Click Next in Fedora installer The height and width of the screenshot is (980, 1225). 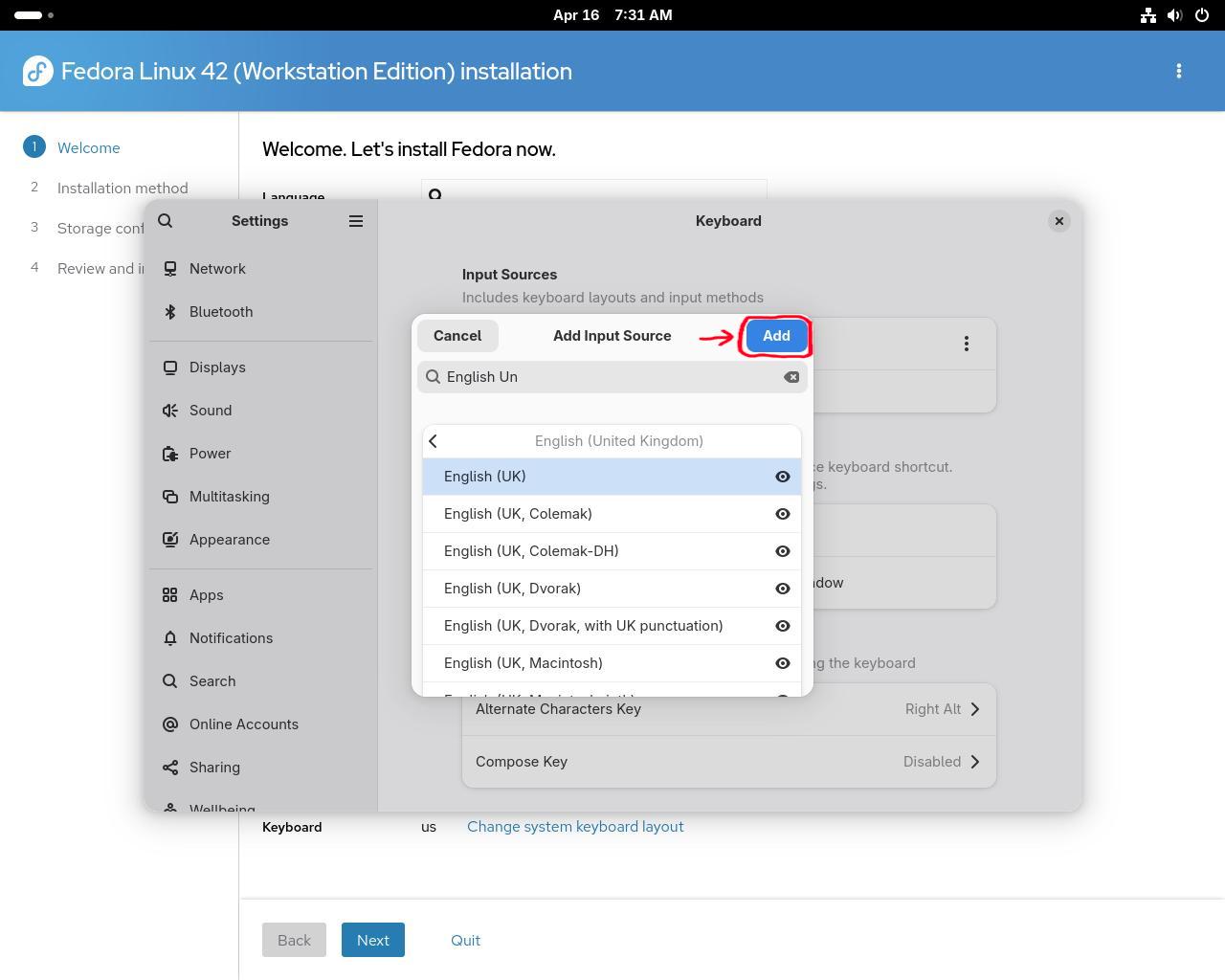[x=373, y=940]
